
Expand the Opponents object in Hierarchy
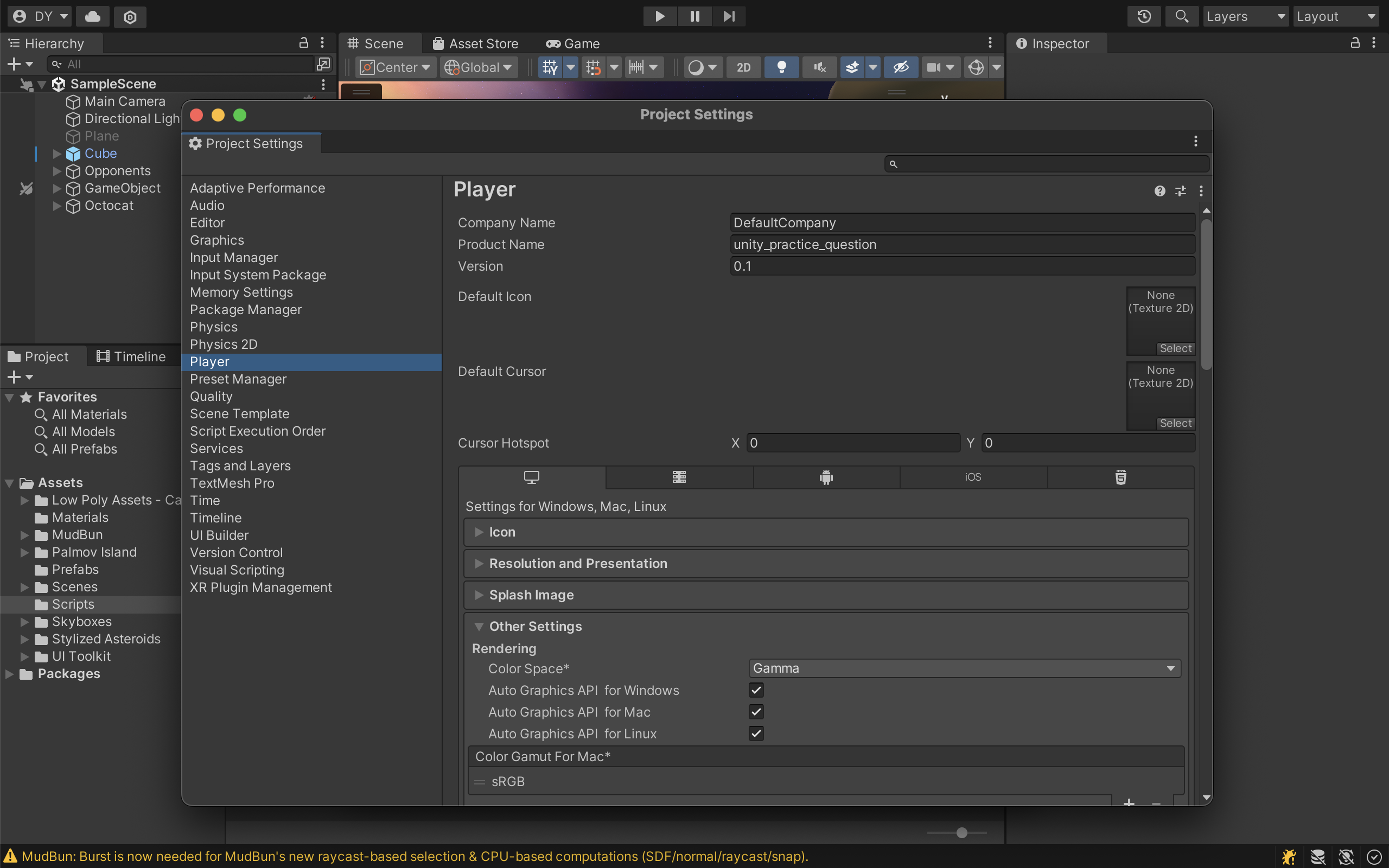[56, 171]
